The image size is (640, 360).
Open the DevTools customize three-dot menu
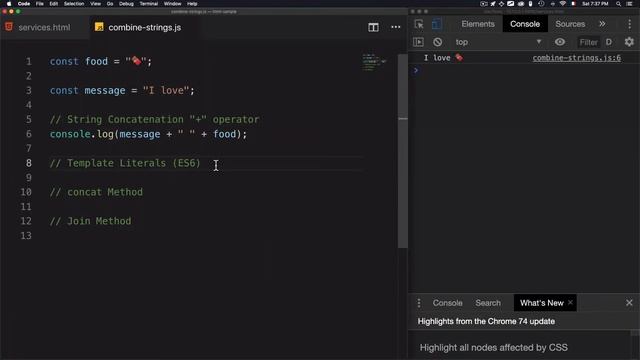tap(629, 24)
